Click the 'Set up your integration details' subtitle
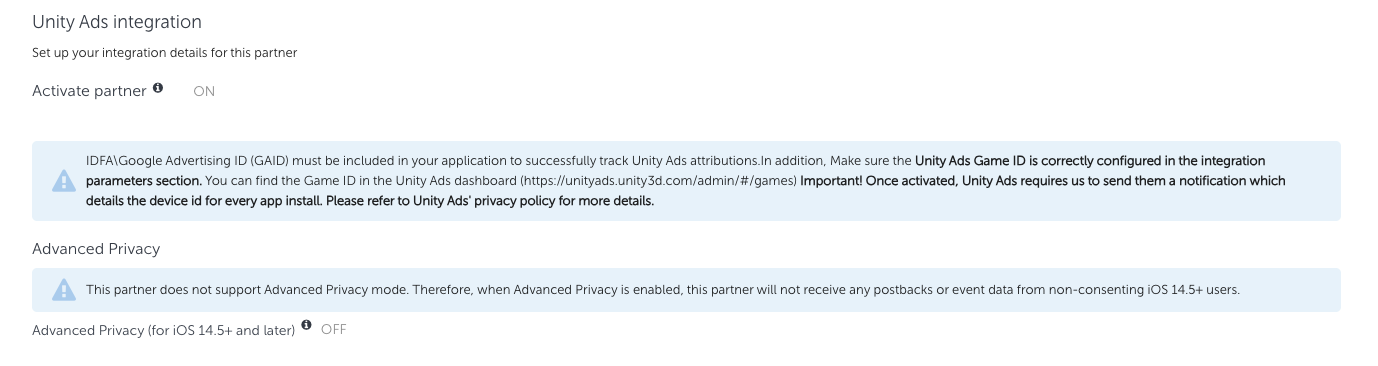The image size is (1378, 366). 164,53
